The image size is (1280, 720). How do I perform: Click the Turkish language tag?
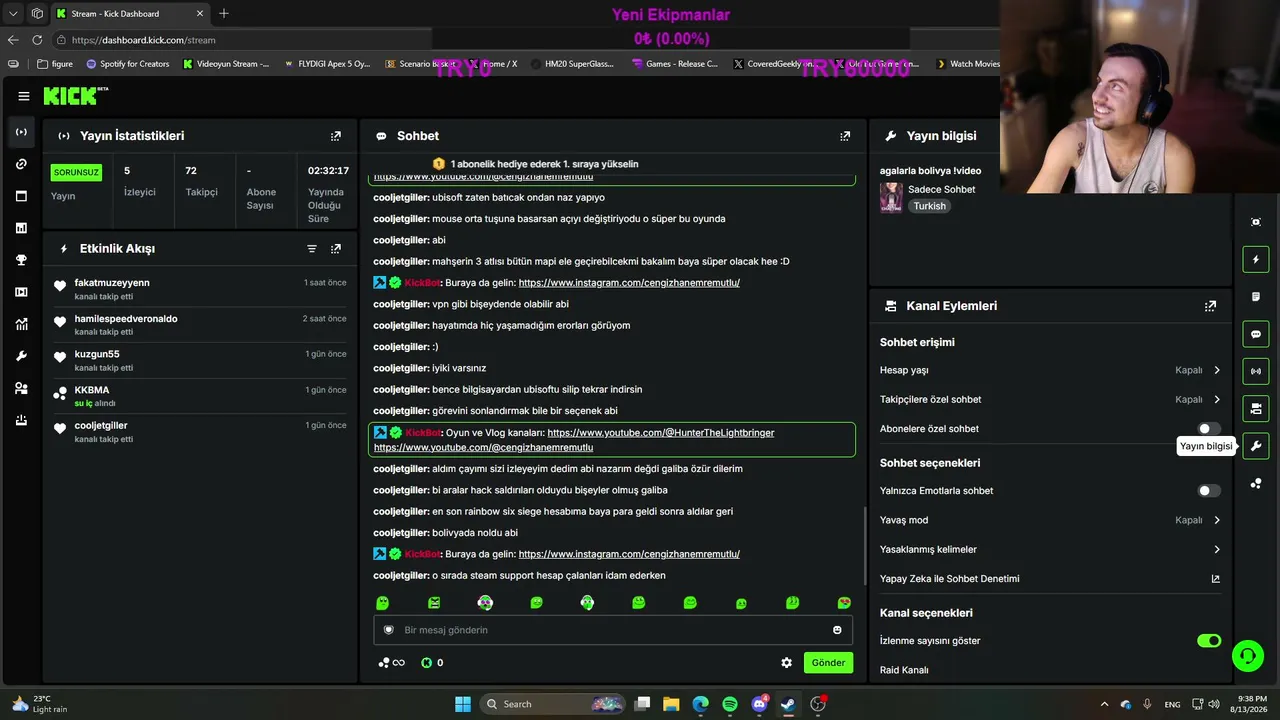pyautogui.click(x=929, y=206)
